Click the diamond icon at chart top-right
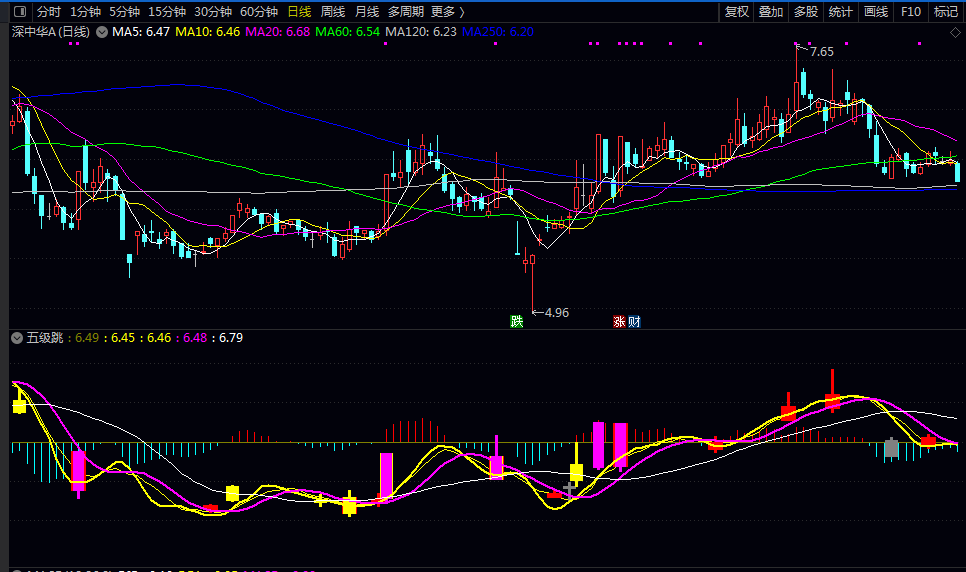The image size is (966, 572). [955, 32]
